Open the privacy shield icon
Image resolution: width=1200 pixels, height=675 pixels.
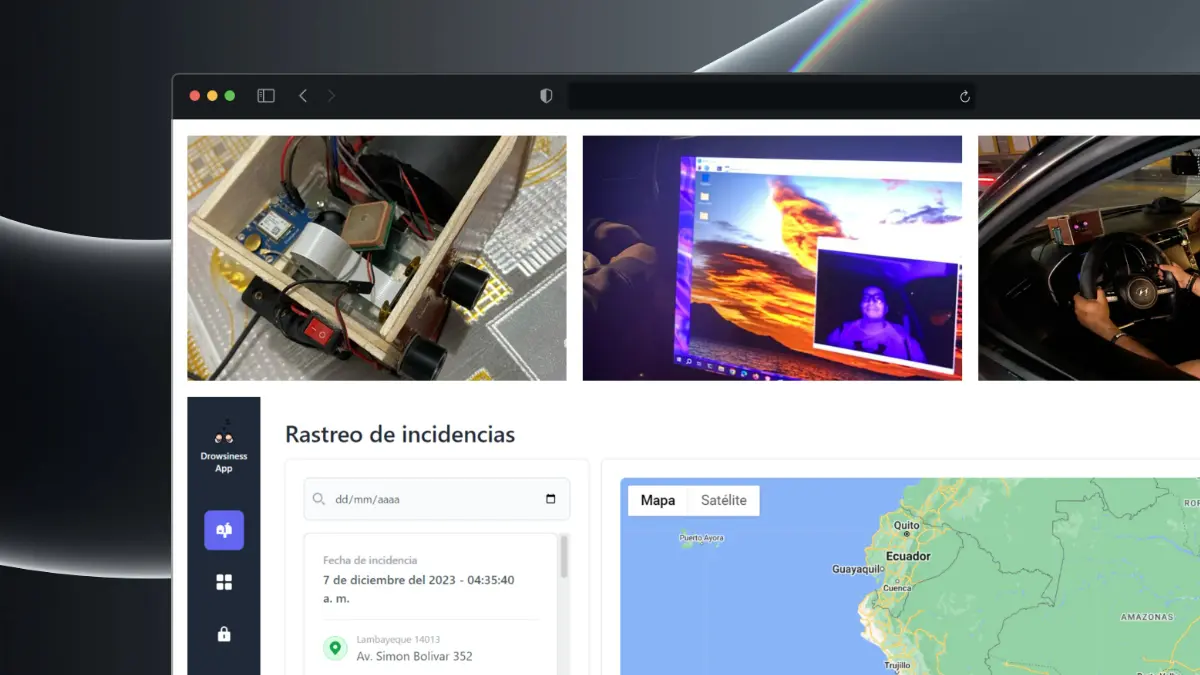pos(546,96)
